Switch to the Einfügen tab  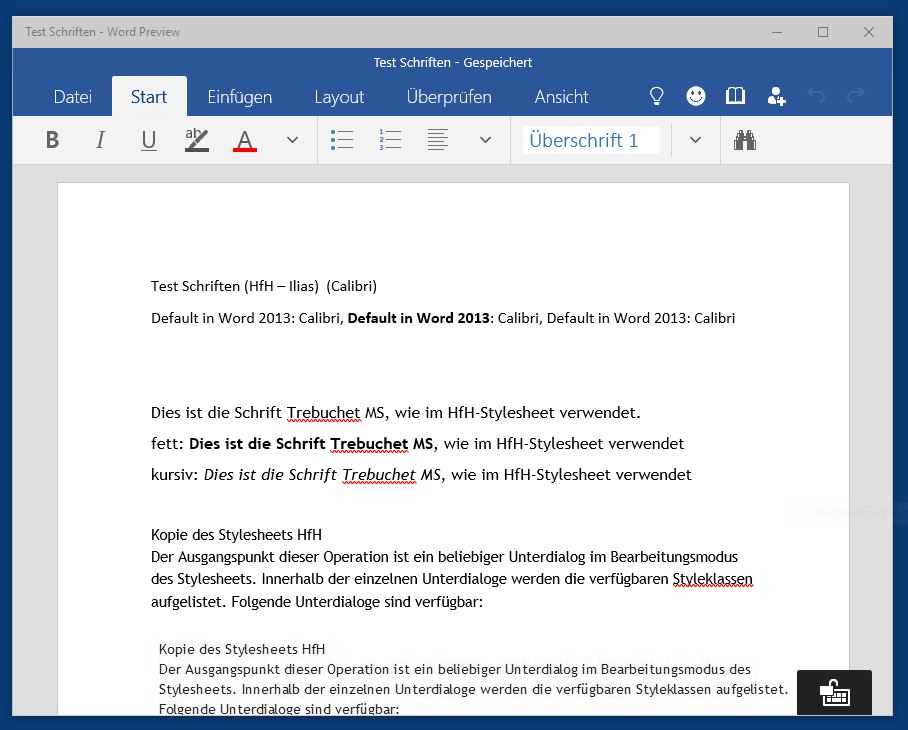click(x=240, y=97)
